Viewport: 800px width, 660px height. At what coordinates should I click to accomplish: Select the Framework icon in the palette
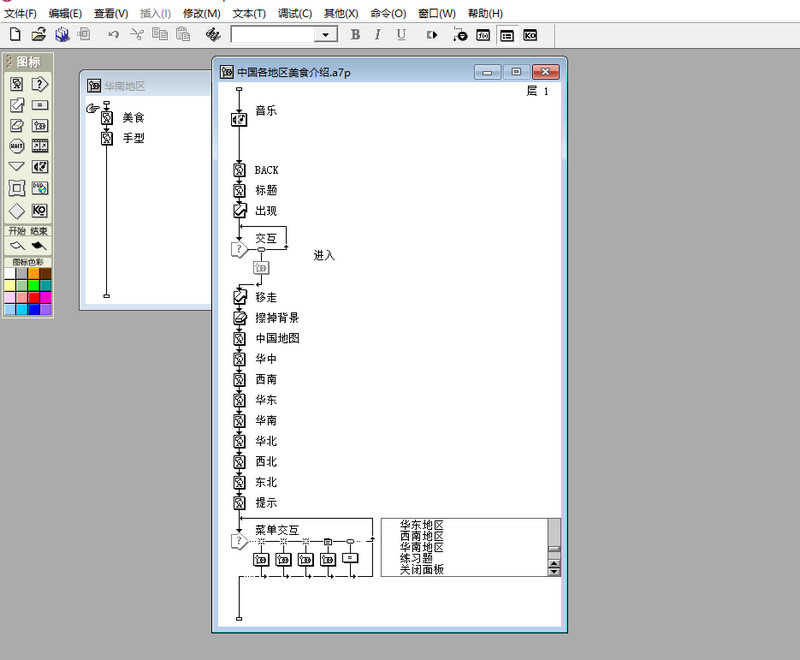(17, 188)
